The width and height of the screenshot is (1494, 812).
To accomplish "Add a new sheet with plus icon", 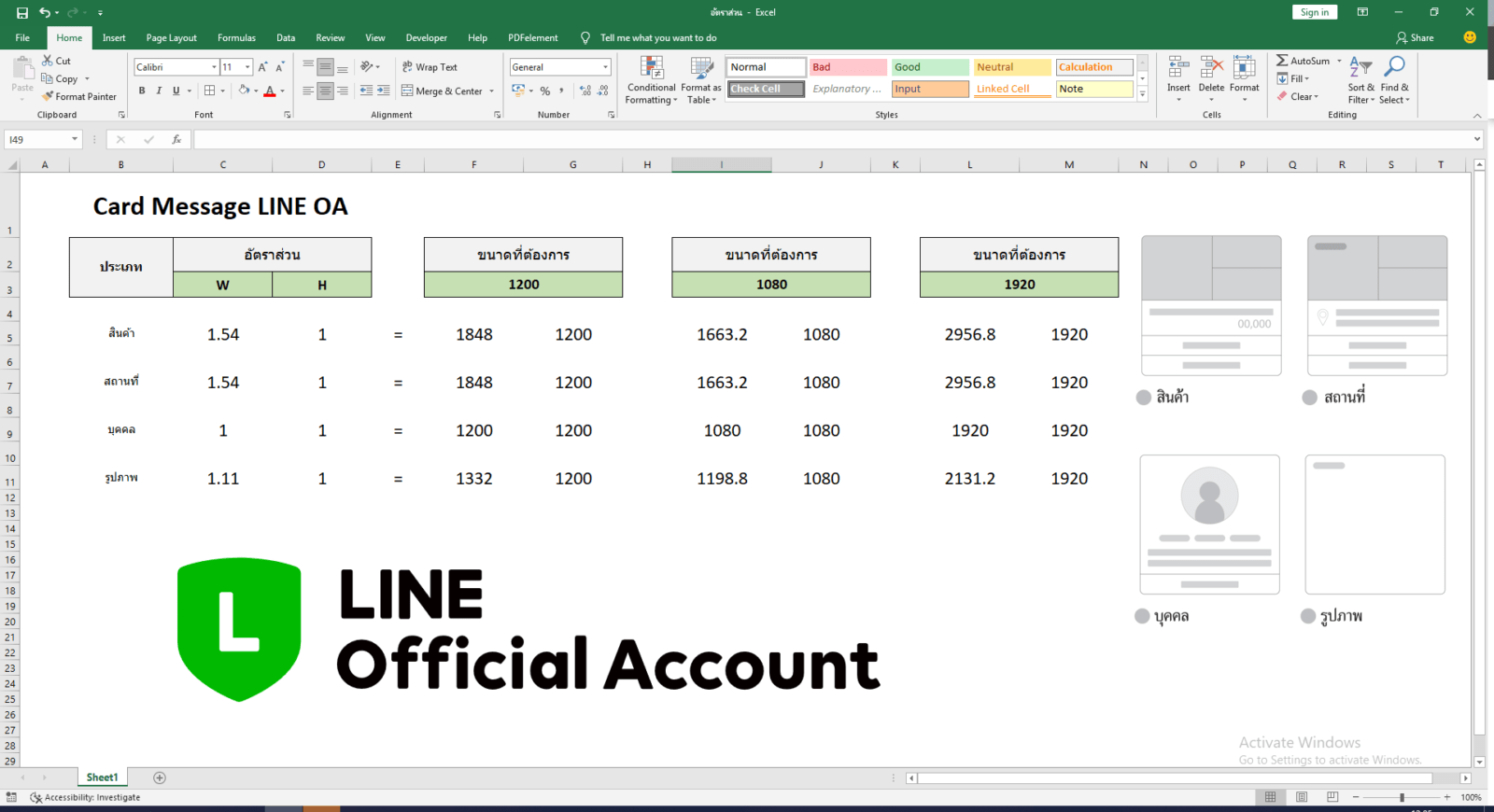I will click(x=160, y=777).
